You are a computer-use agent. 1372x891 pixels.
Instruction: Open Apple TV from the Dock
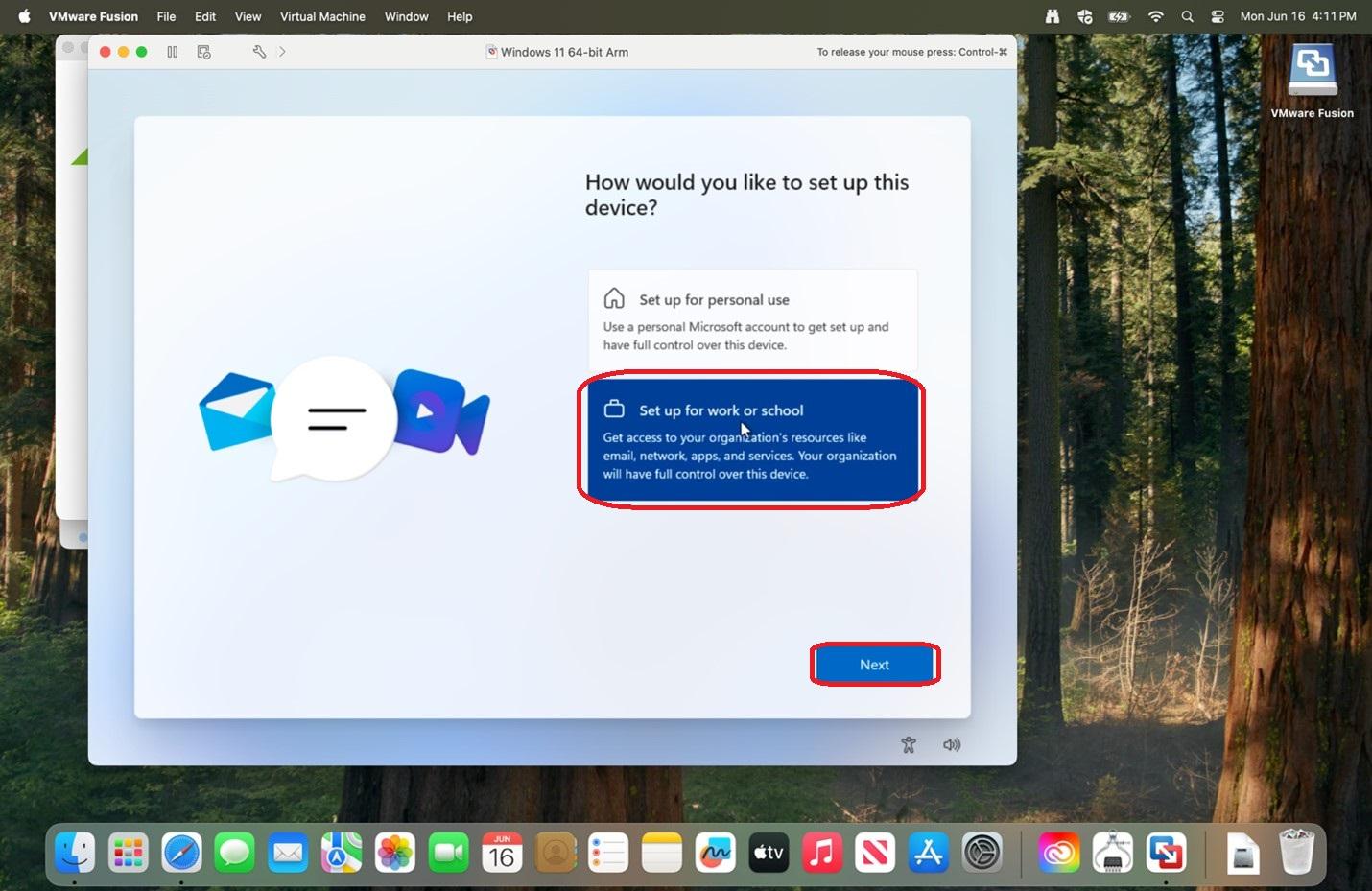[x=769, y=852]
